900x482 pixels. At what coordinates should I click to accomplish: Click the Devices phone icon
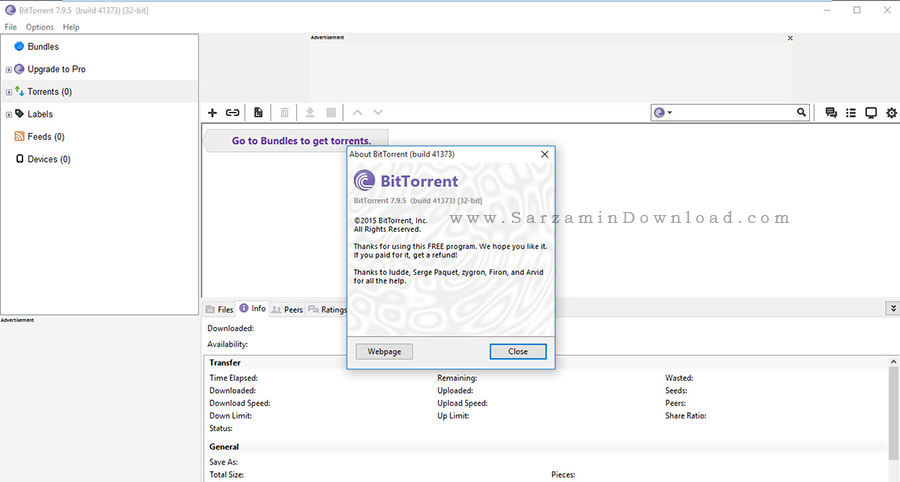[20, 158]
